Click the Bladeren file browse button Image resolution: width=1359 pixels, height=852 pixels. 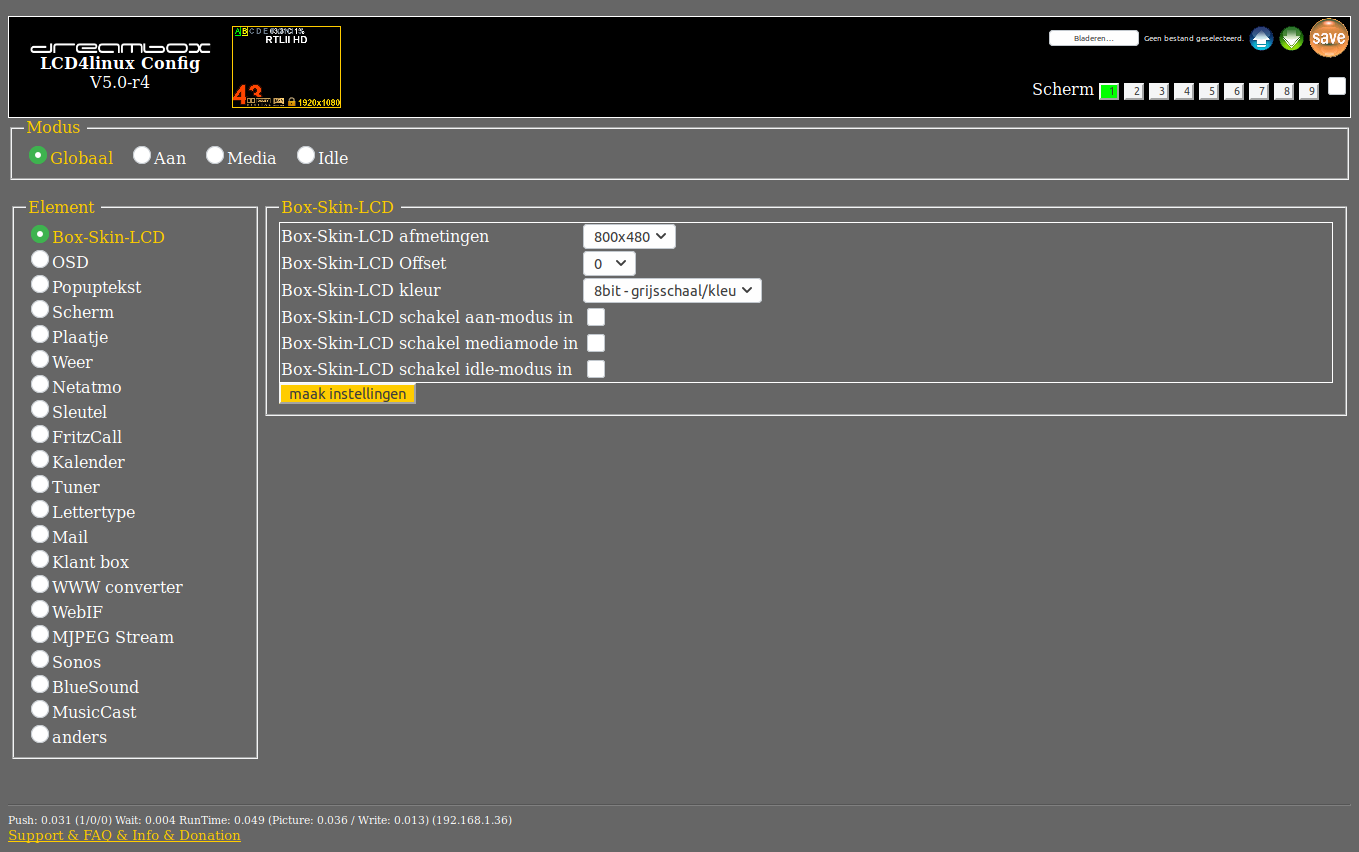pyautogui.click(x=1093, y=39)
